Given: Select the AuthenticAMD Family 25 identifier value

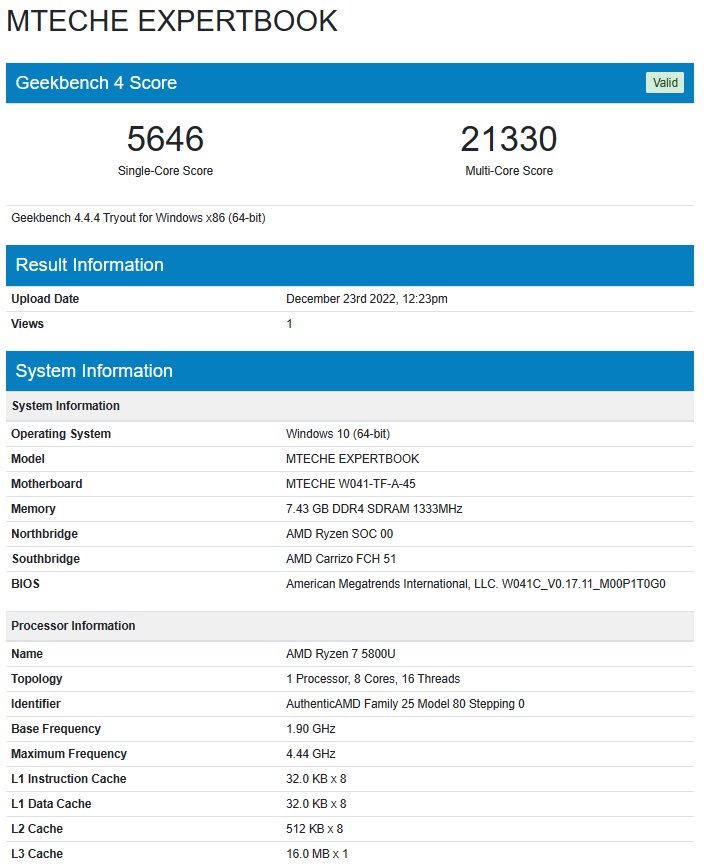Looking at the screenshot, I should point(405,704).
